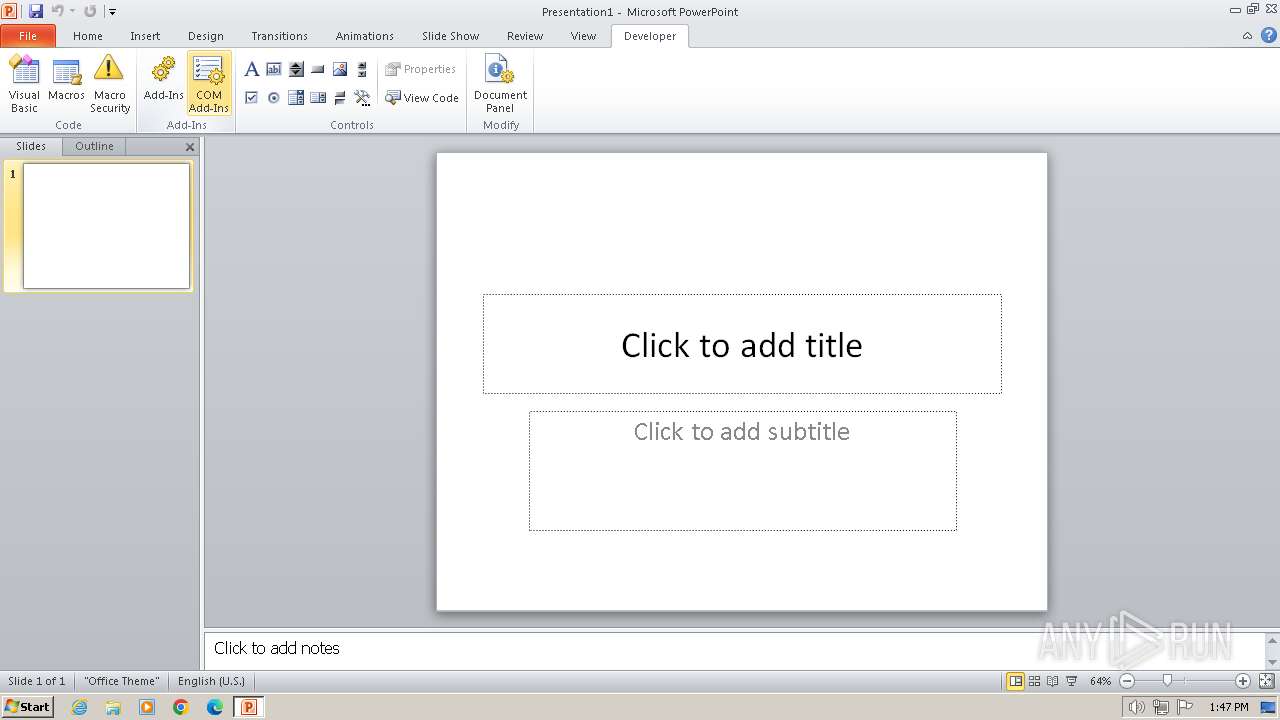Insert a Scroll Bar control
1280x720 pixels.
tap(362, 69)
